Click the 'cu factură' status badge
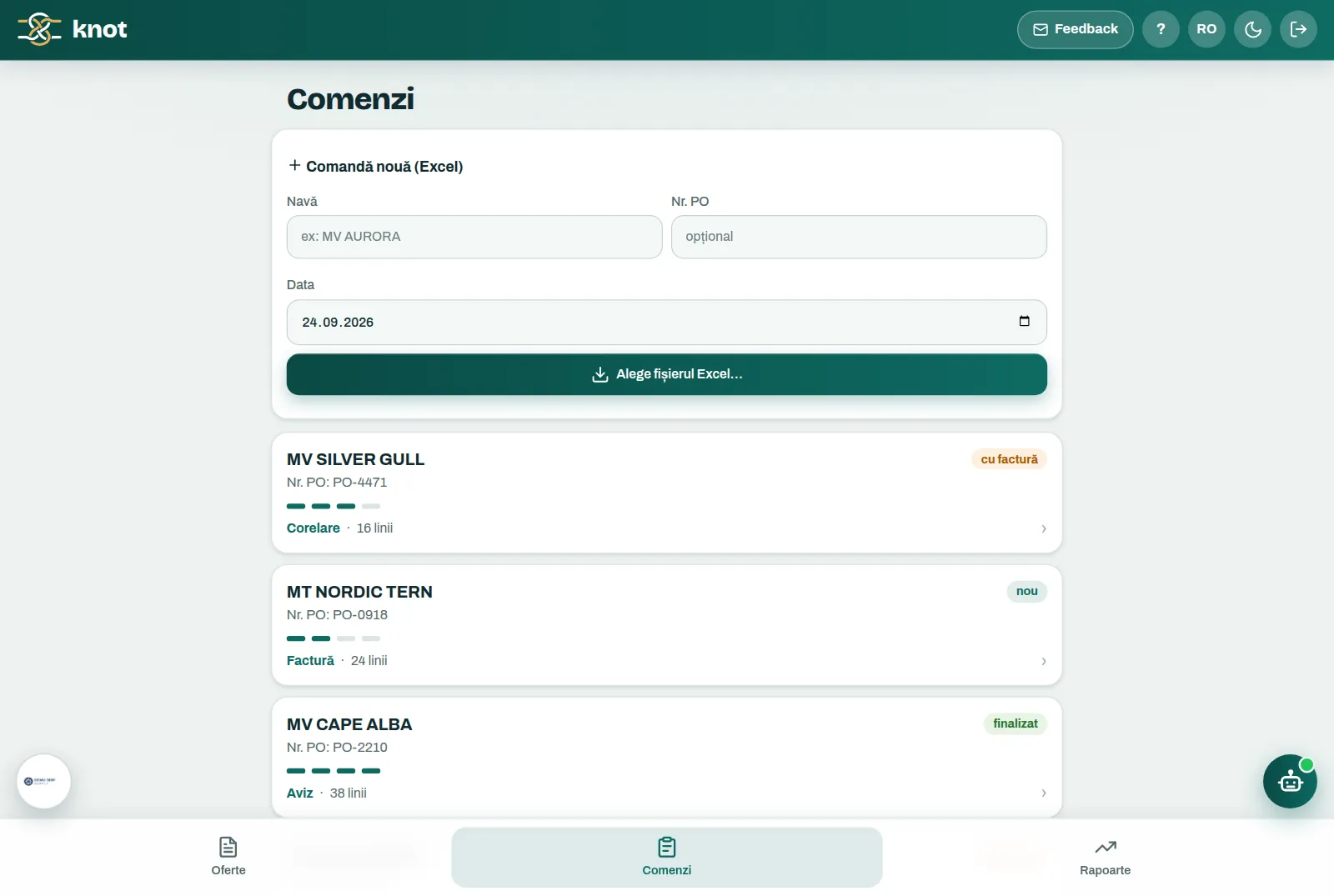1334x896 pixels. pos(1009,459)
